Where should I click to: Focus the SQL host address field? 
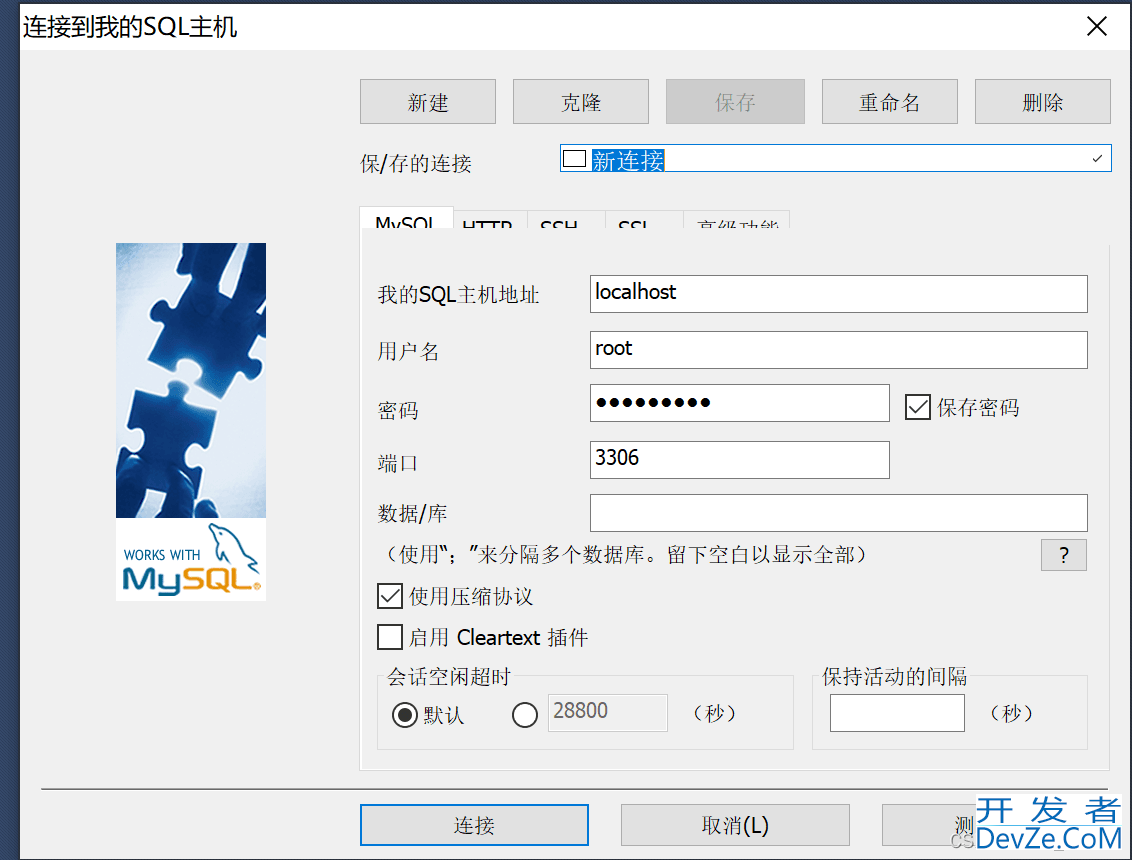838,294
